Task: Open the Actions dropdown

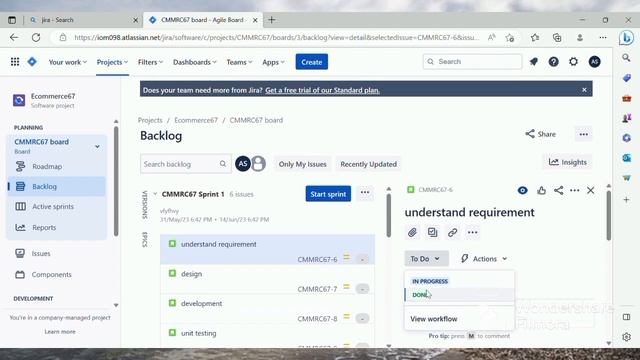Action: pos(484,259)
